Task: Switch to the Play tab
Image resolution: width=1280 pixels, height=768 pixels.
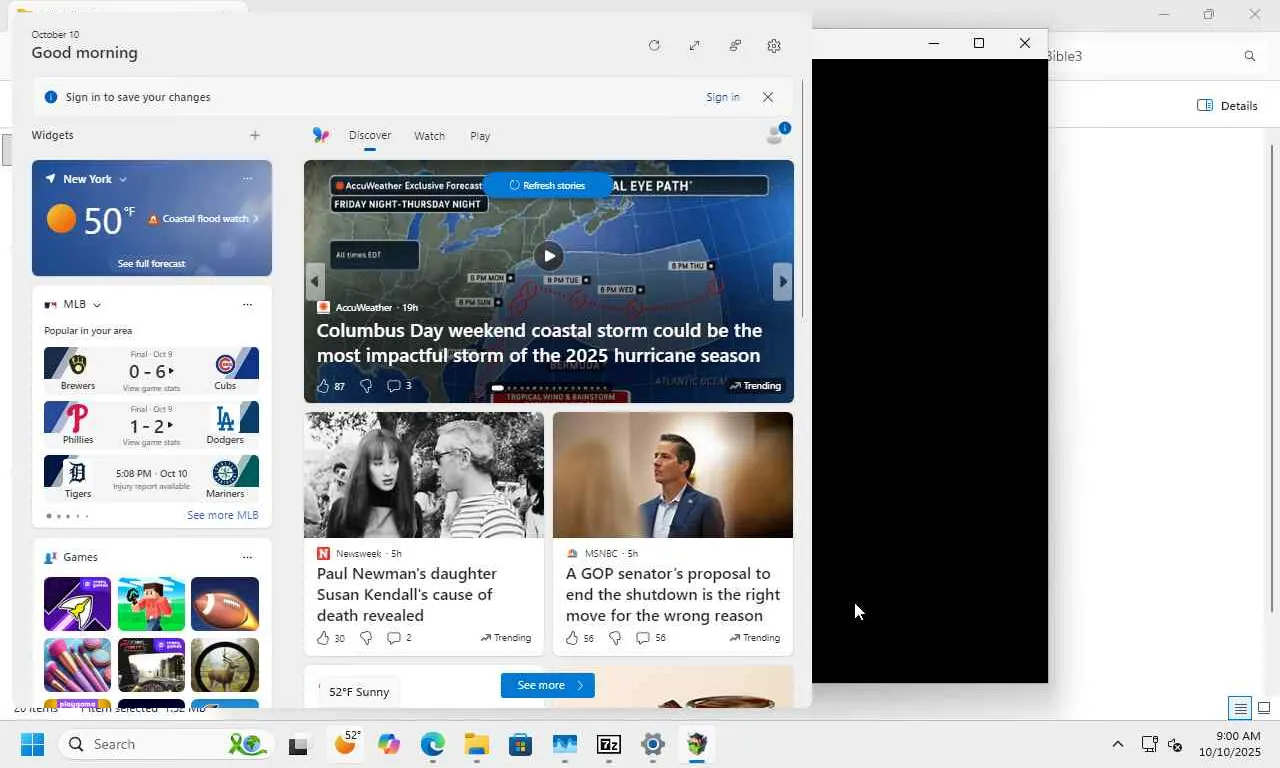Action: 480,136
